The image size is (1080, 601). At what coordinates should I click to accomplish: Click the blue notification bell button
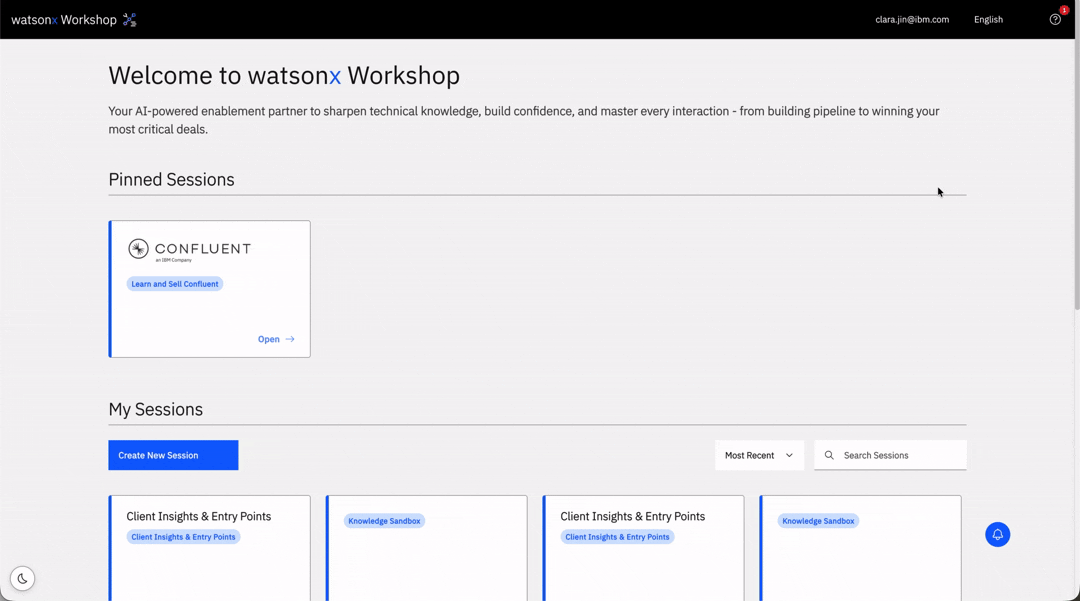[997, 534]
